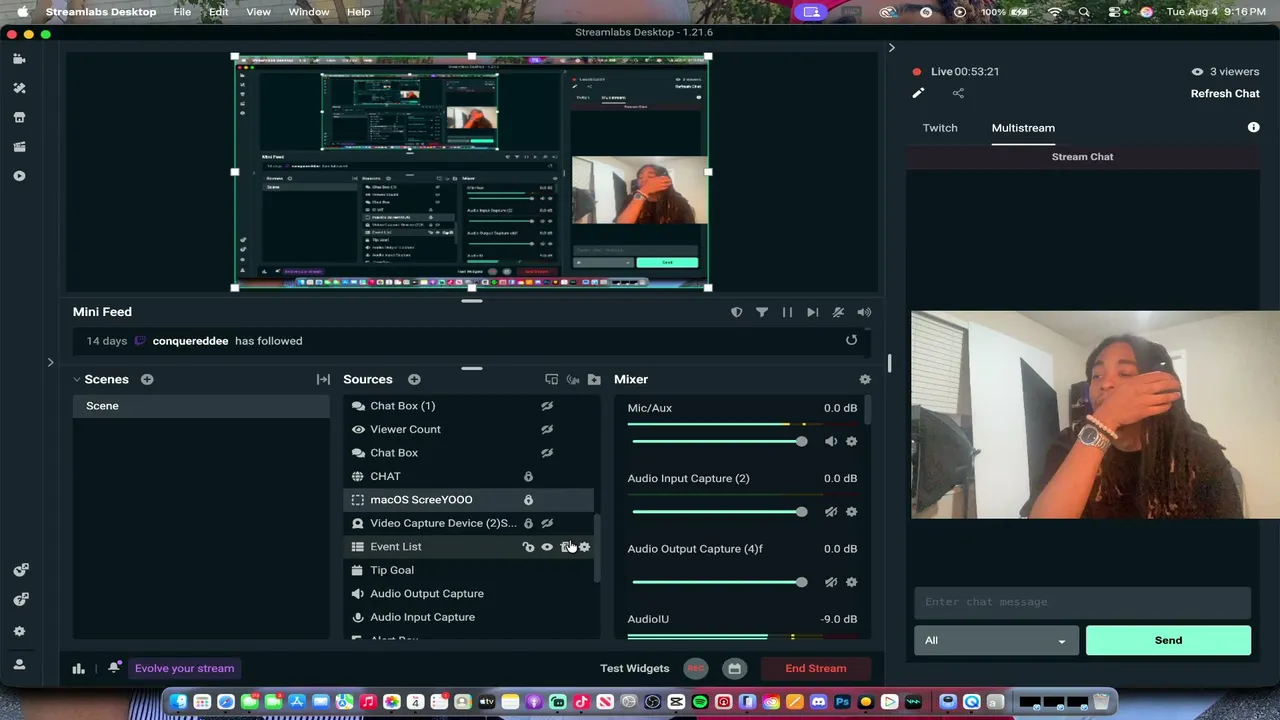Open the Recordings play icon in sidebar
Screen dimensions: 1280x720
tap(19, 176)
